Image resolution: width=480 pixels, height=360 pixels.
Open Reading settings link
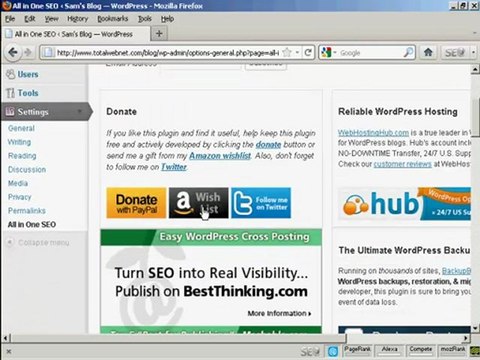pyautogui.click(x=22, y=156)
